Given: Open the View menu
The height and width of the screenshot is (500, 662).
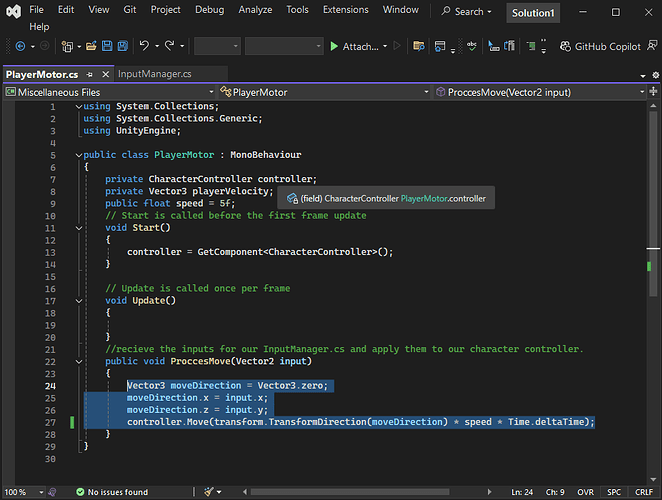Looking at the screenshot, I should 99,10.
